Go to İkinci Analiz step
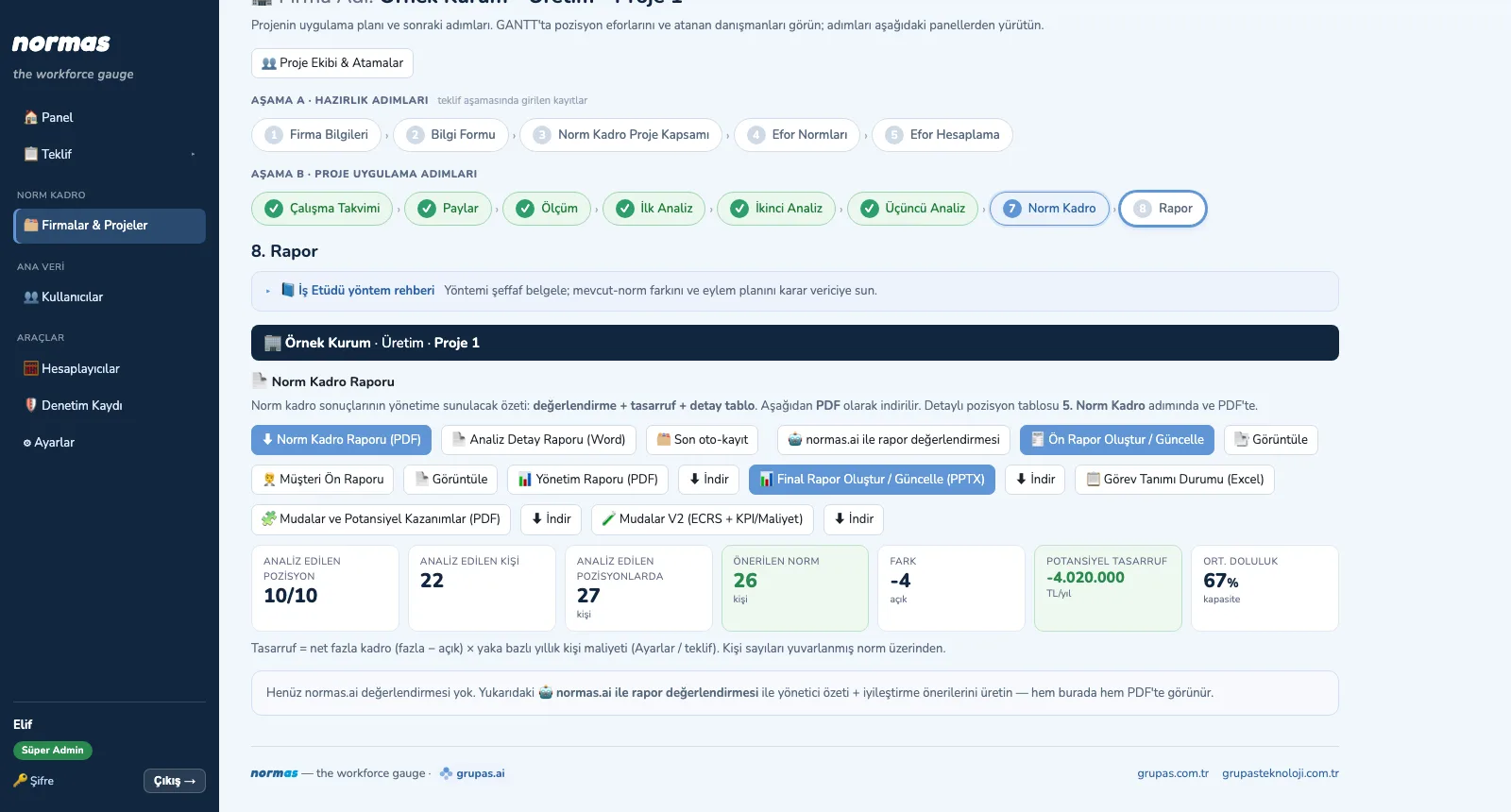This screenshot has height=812, width=1511. pyautogui.click(x=776, y=209)
